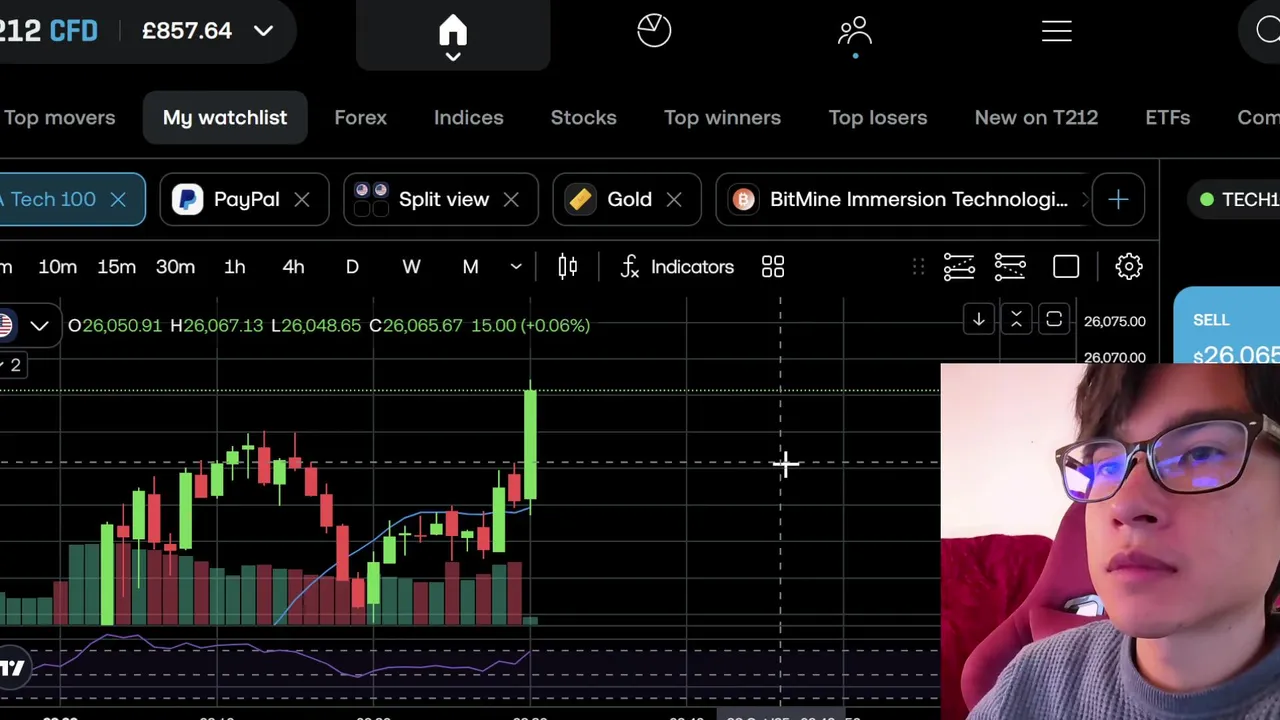Switch to the ETFs tab

tap(1167, 118)
